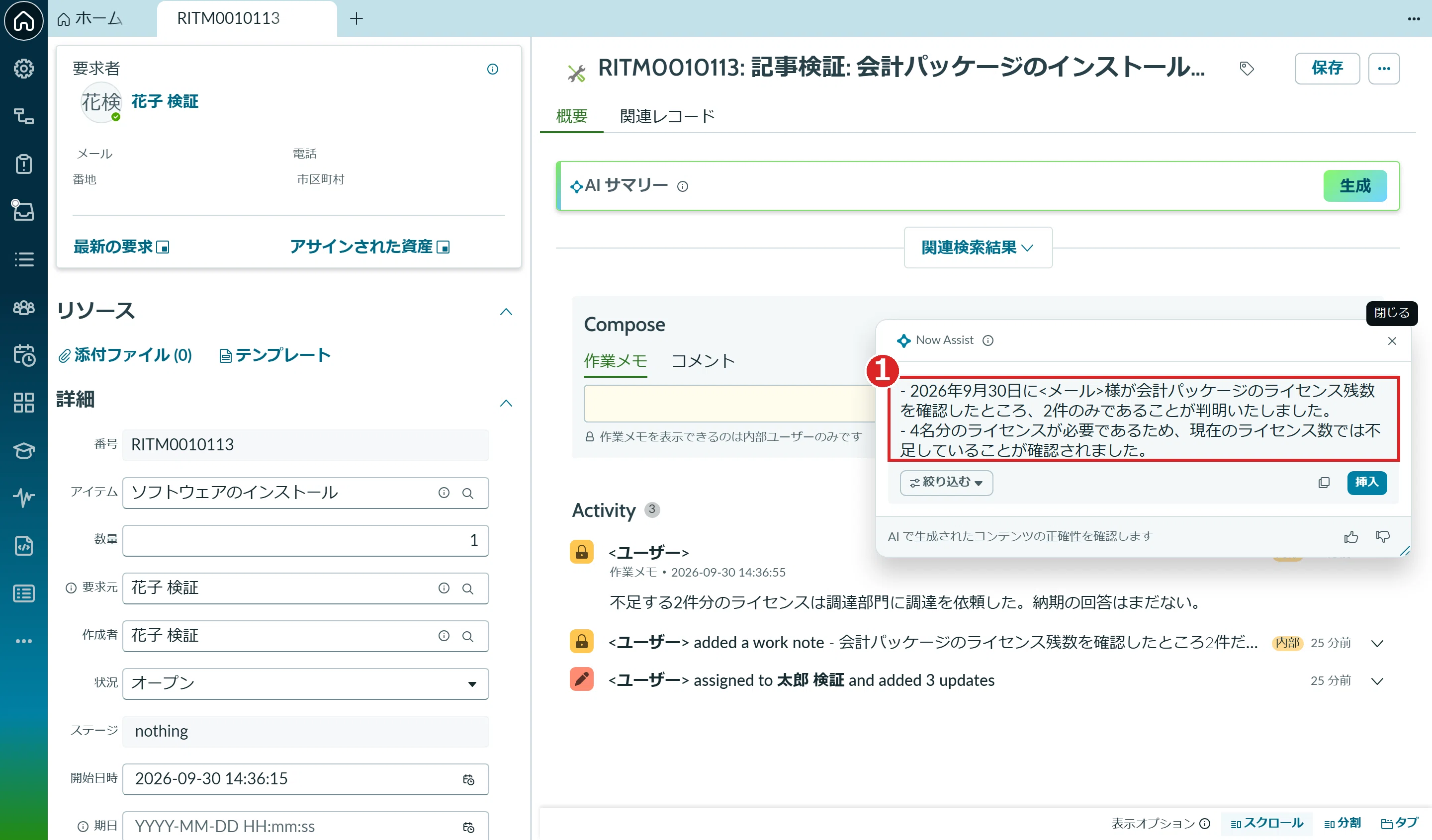The width and height of the screenshot is (1432, 840).
Task: Open the 絞り込む dropdown in Now Assist
Action: (946, 483)
